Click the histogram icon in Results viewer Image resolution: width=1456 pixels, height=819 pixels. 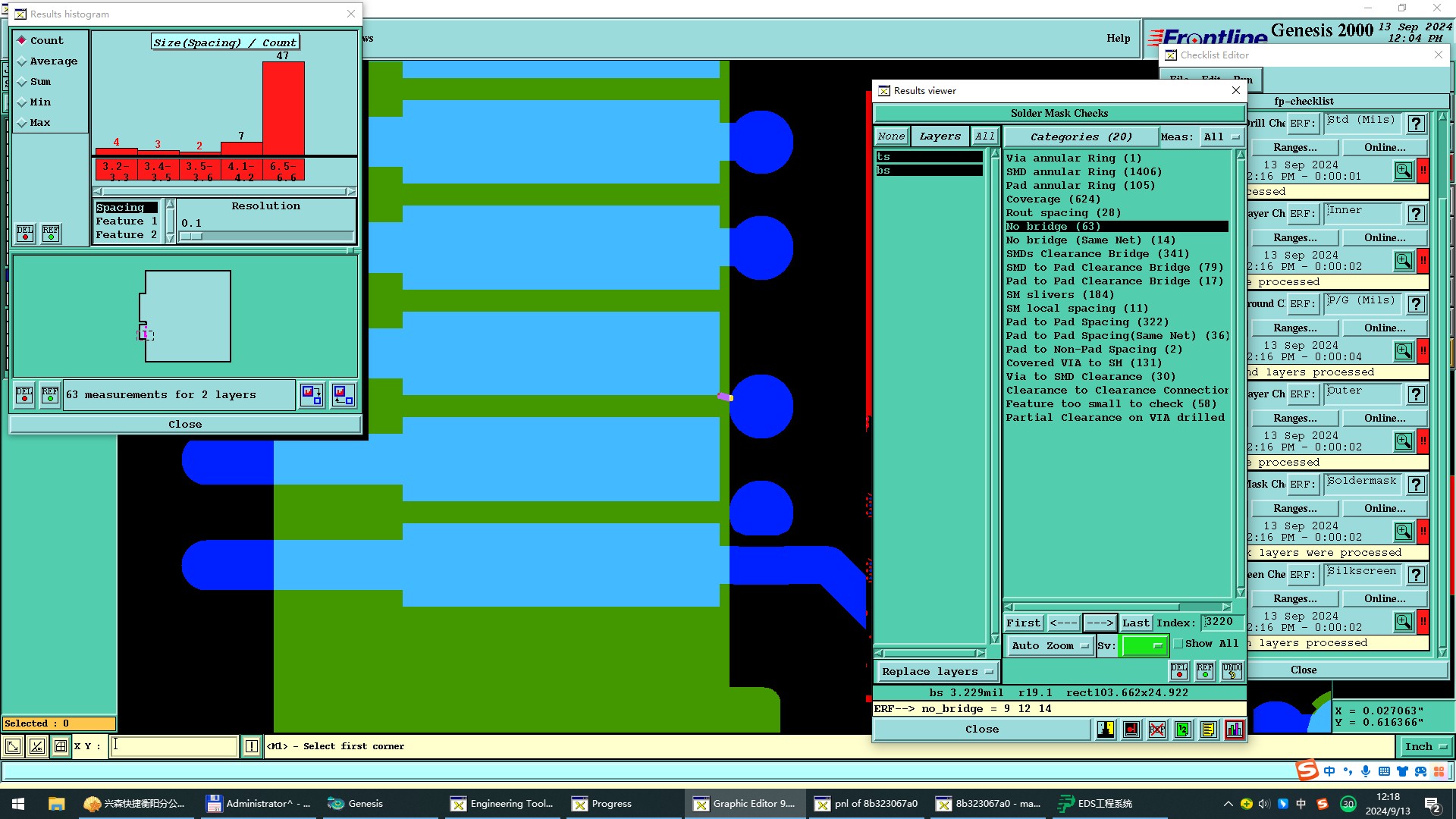[1234, 730]
